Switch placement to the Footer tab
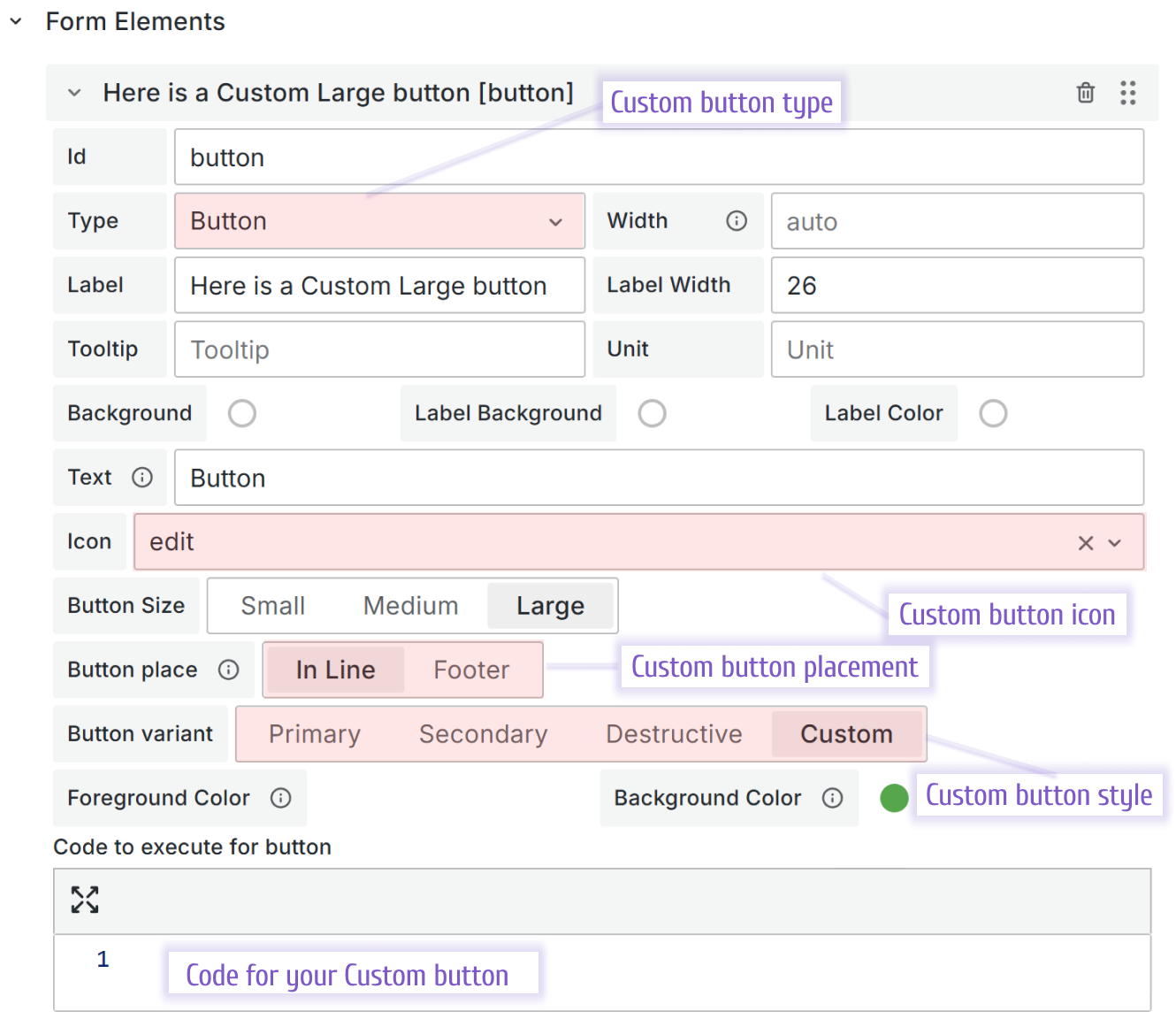Image resolution: width=1176 pixels, height=1019 pixels. [471, 670]
